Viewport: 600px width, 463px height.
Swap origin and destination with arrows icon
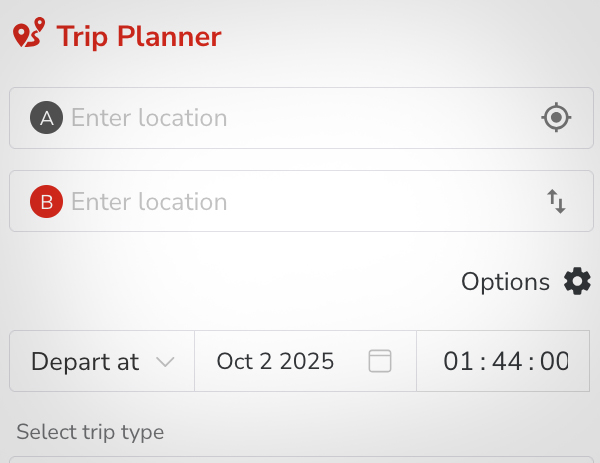click(557, 202)
